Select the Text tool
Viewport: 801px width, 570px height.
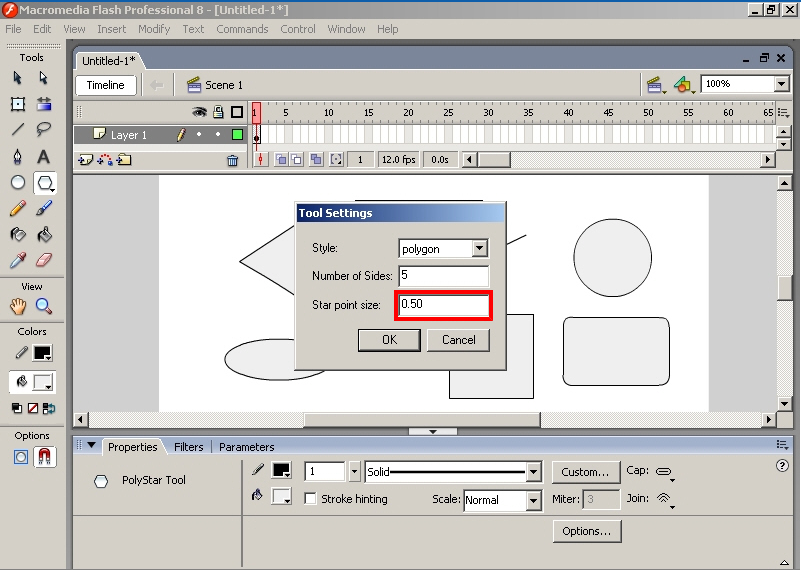pyautogui.click(x=44, y=156)
